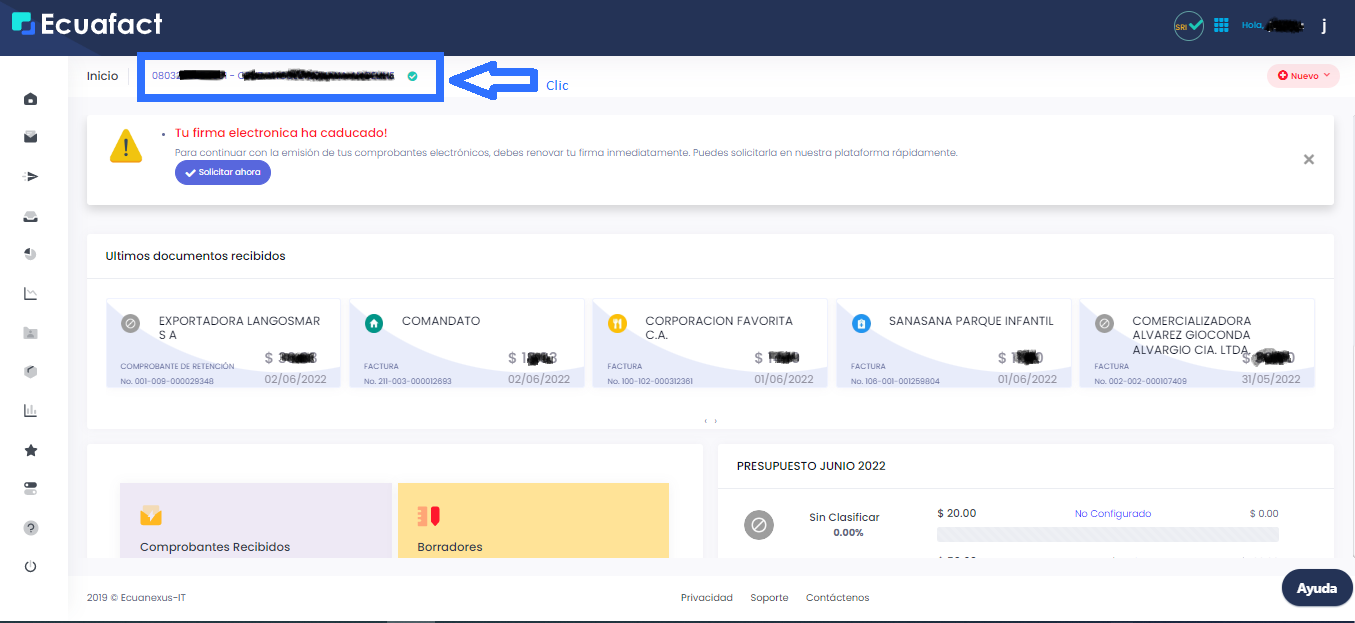Open the blue app grid icon in top bar
This screenshot has height=623, width=1355.
coord(1221,24)
